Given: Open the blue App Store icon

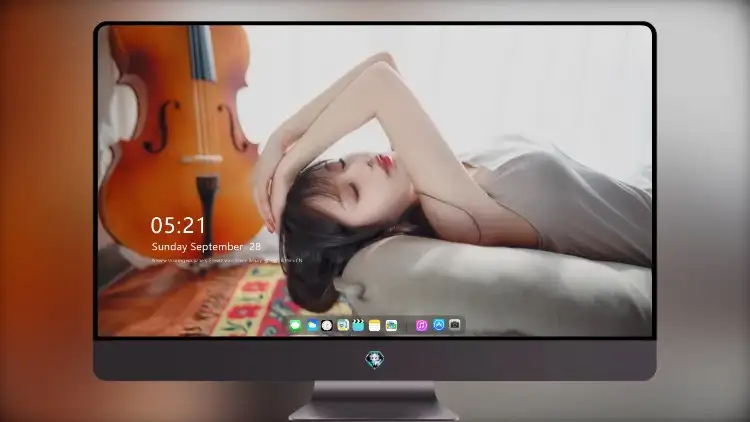Looking at the screenshot, I should [x=439, y=325].
